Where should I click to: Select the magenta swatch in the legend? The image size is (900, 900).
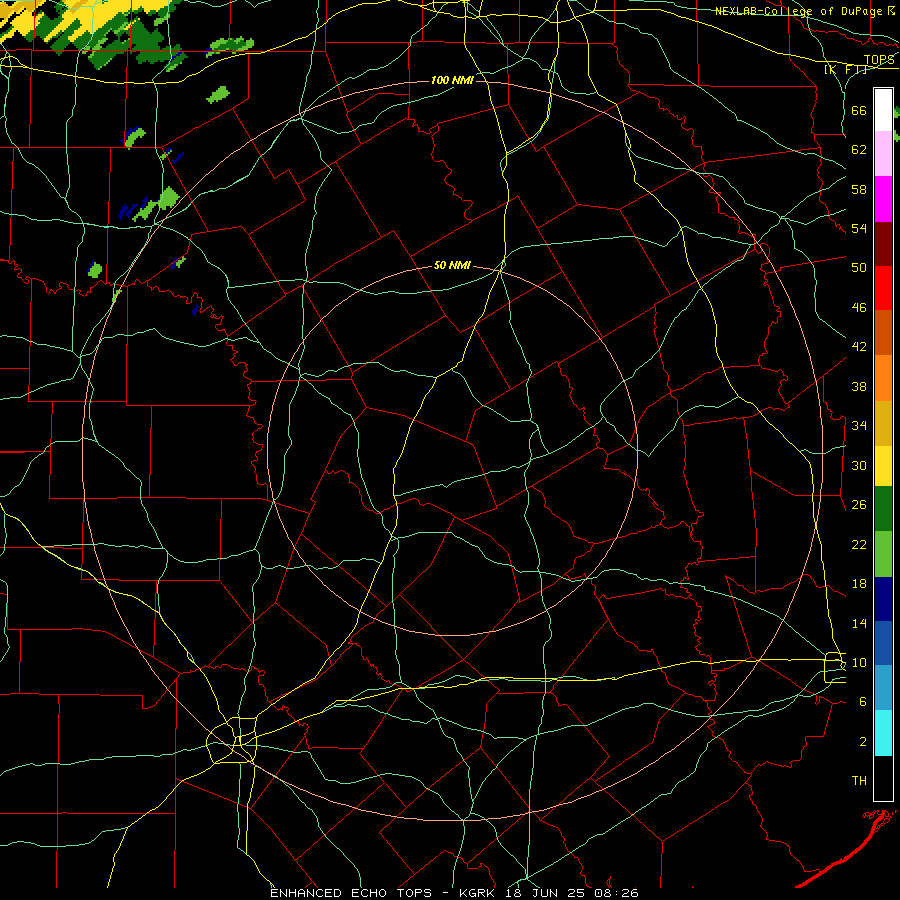click(x=883, y=199)
